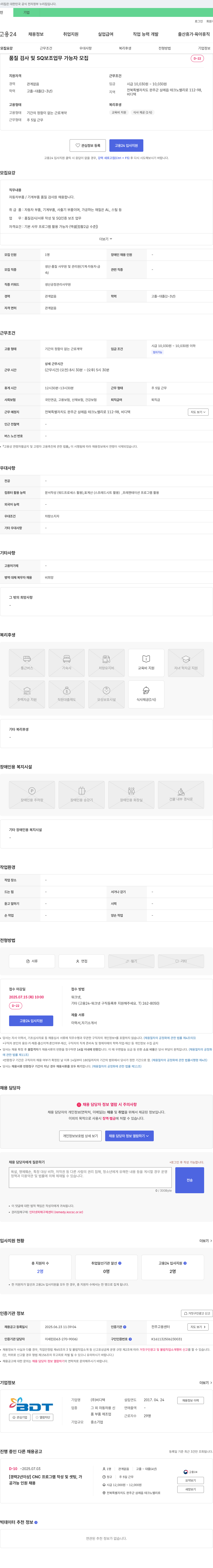Screen dimensions: 213x1568
Task: Click the 관심정보 등록 heart button
Action: (x=88, y=146)
